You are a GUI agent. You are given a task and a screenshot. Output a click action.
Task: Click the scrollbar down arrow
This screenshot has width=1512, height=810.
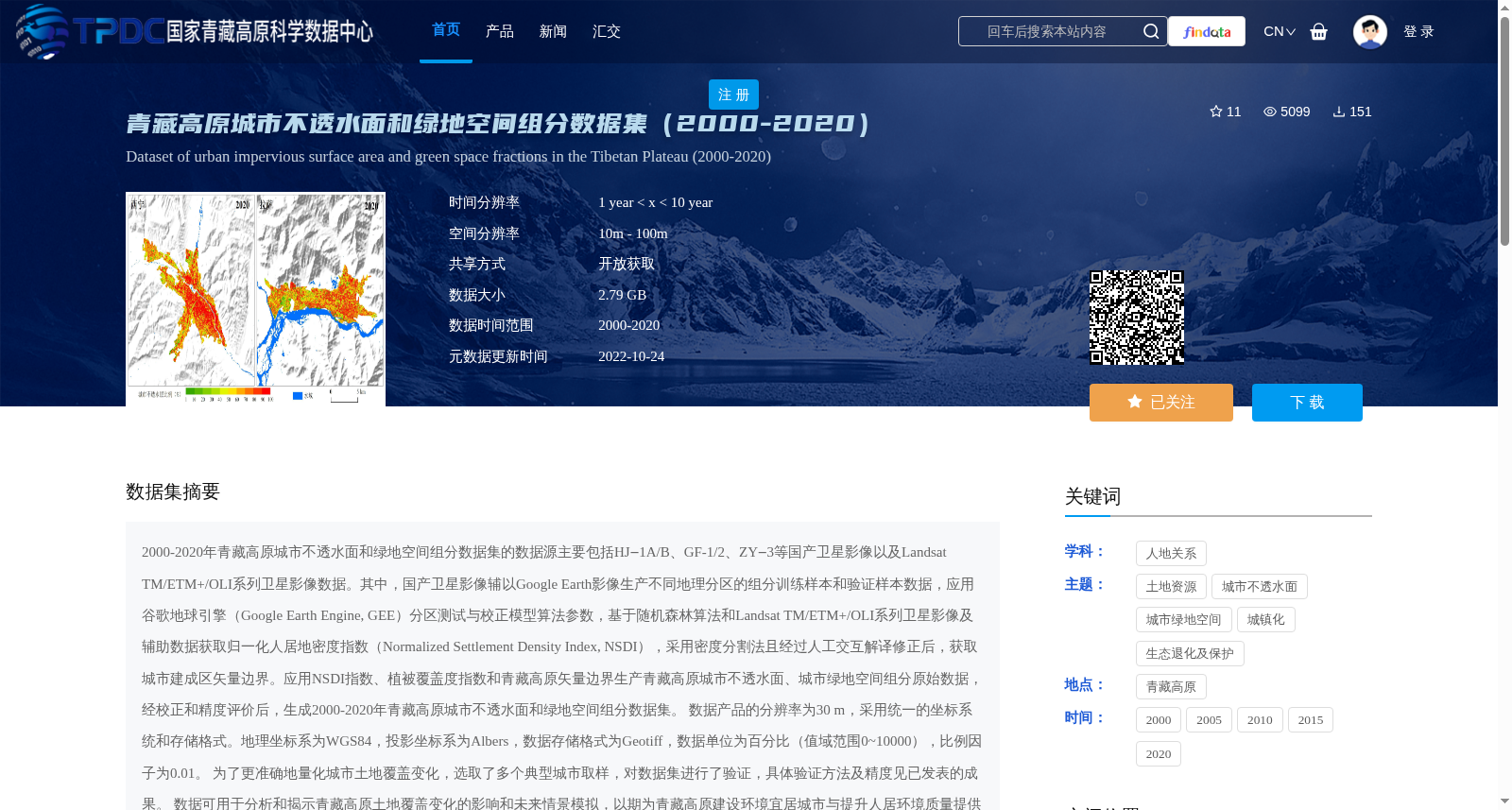1505,801
